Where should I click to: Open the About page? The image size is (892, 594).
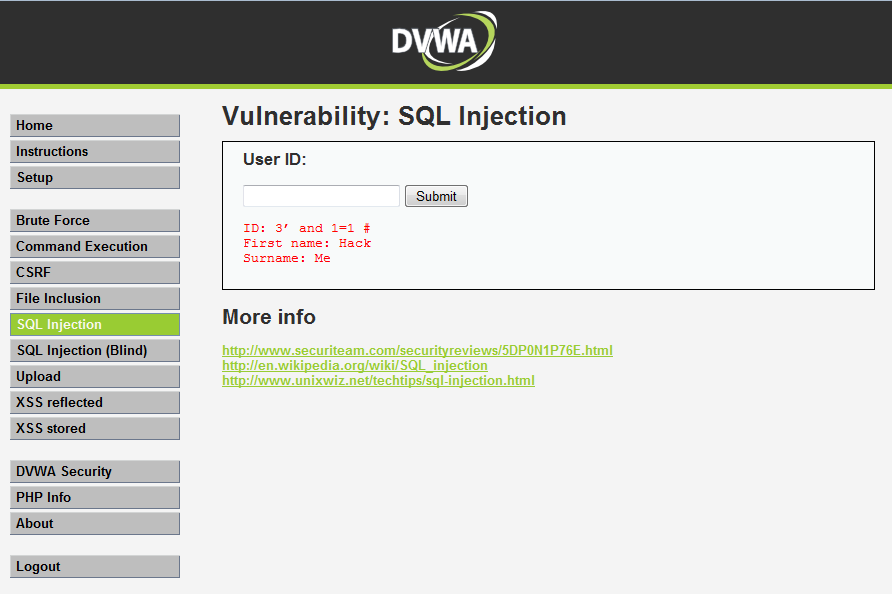95,523
